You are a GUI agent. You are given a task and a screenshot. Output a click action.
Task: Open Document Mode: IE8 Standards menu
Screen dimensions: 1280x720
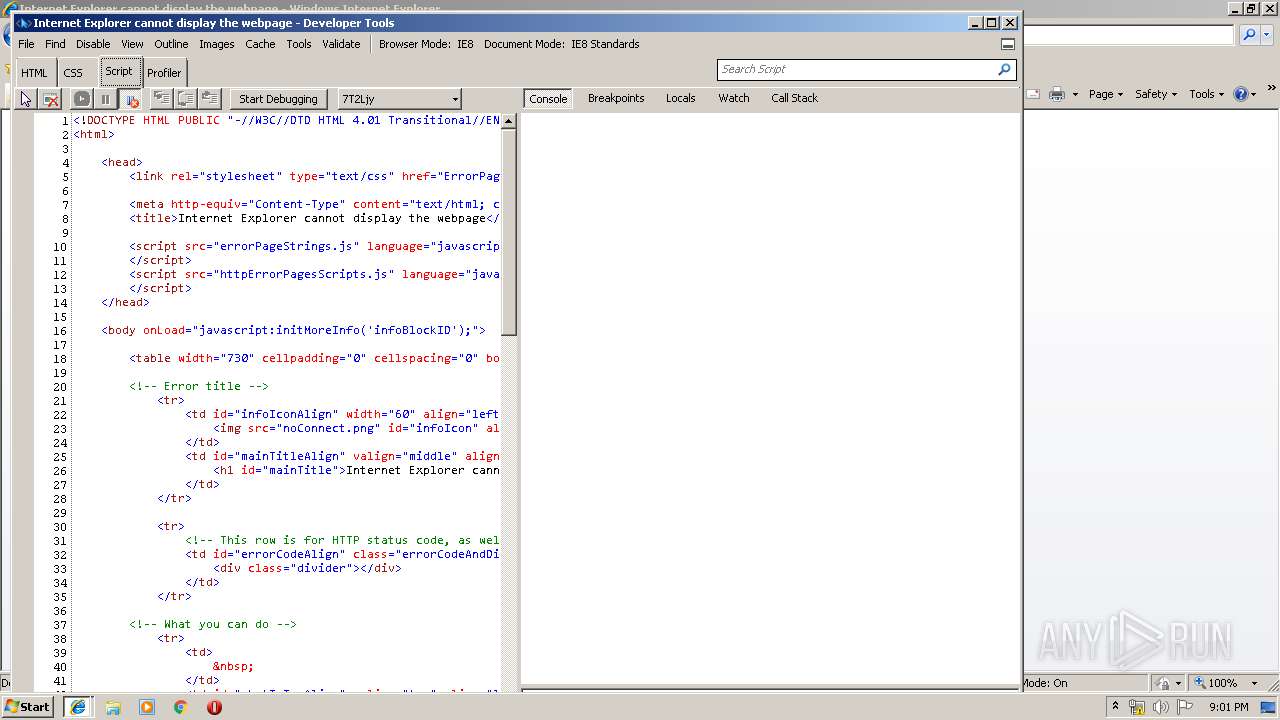pos(561,44)
